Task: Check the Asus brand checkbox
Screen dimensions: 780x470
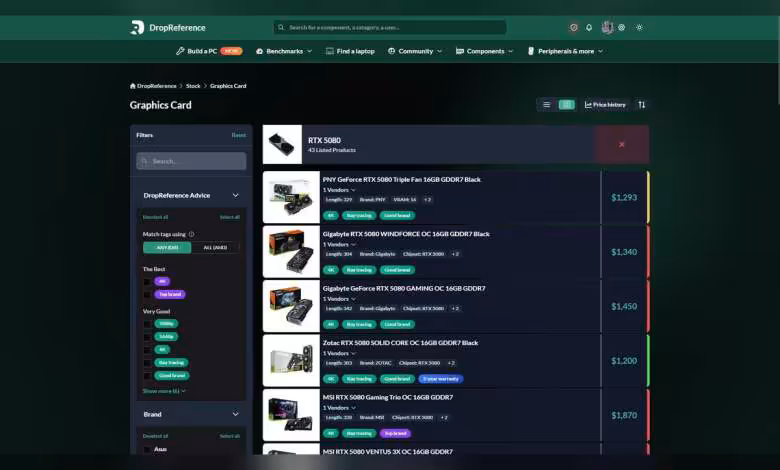Action: click(x=147, y=449)
